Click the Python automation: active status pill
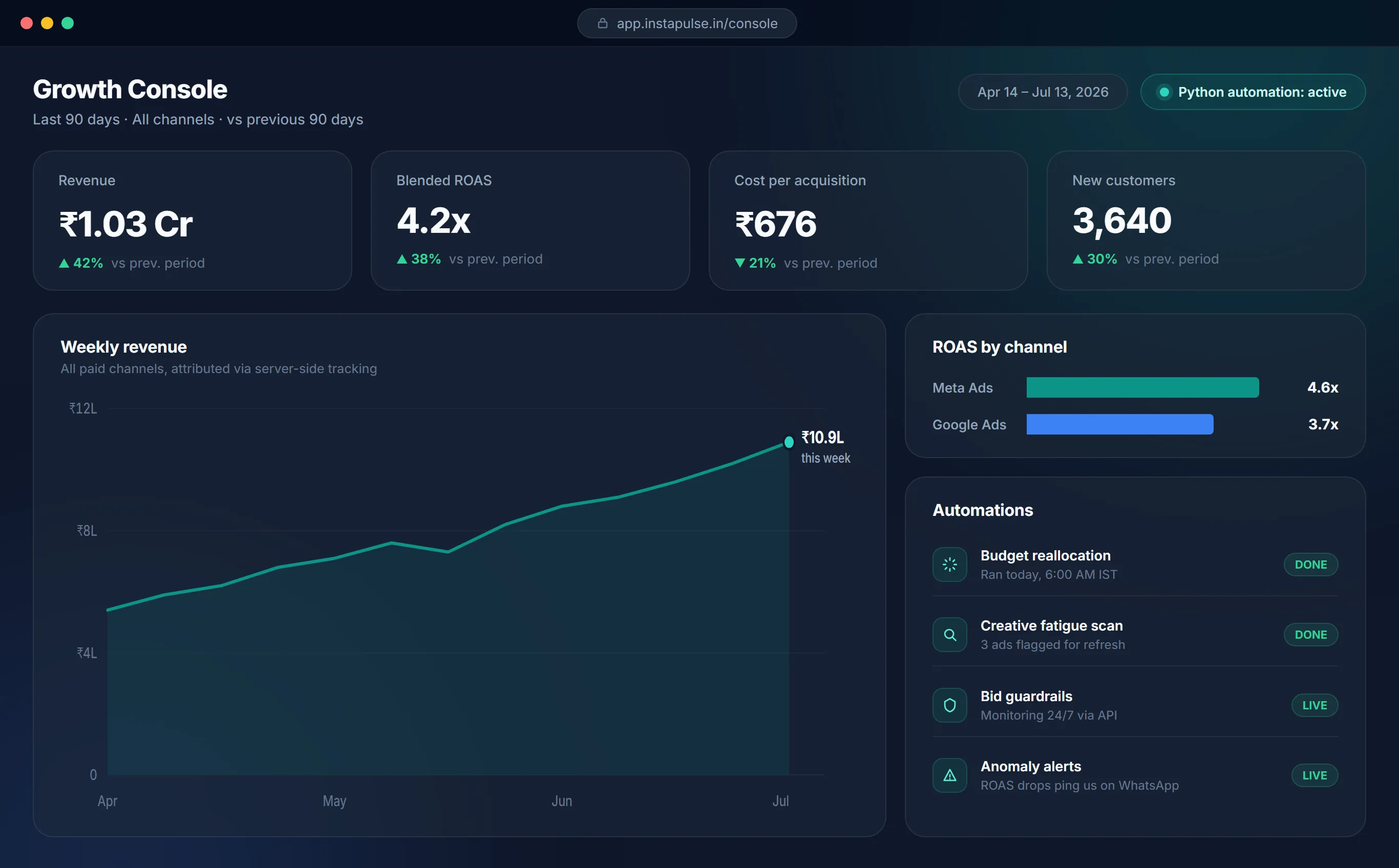This screenshot has width=1399, height=868. click(1253, 92)
